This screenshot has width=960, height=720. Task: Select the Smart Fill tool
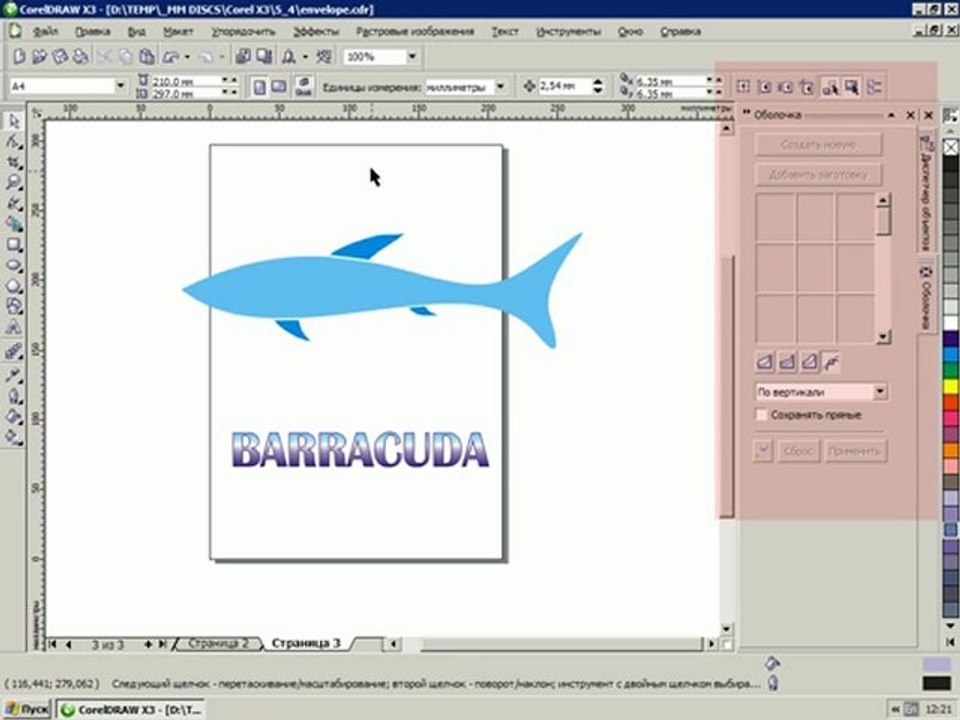point(13,224)
